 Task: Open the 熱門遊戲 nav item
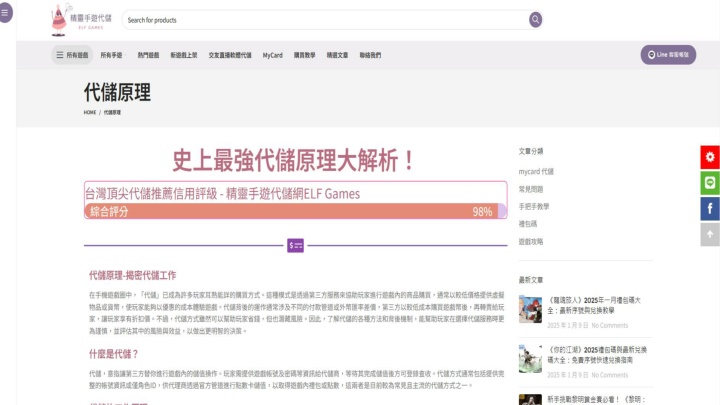point(148,55)
